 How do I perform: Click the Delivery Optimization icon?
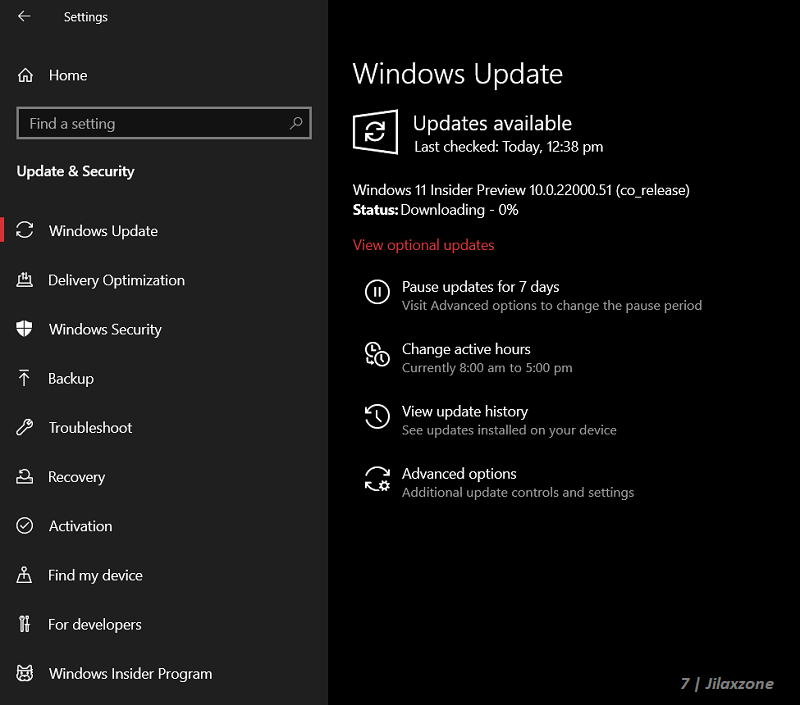(24, 280)
